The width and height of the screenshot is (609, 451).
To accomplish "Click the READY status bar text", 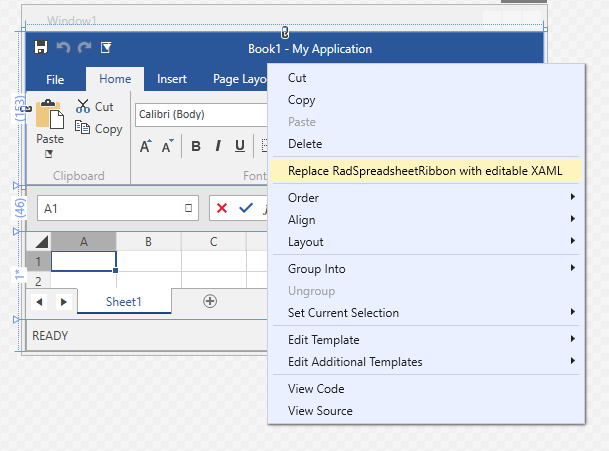I will pos(50,336).
